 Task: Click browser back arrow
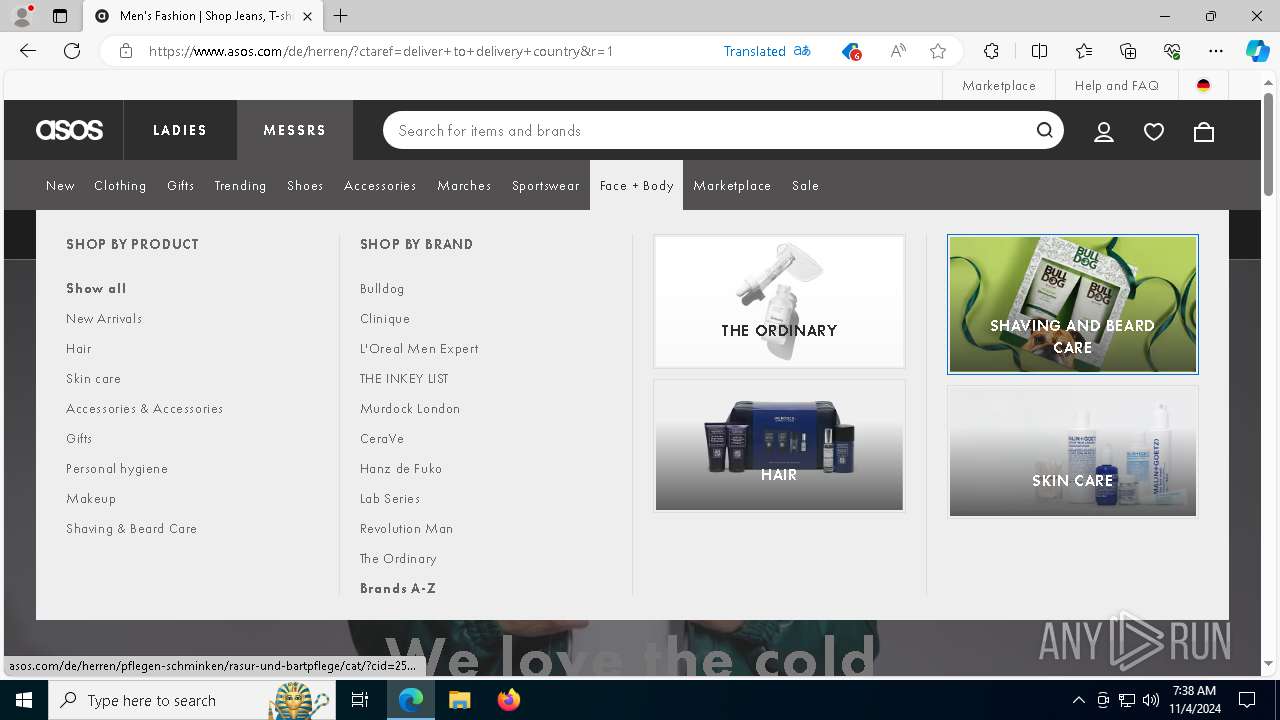click(28, 51)
